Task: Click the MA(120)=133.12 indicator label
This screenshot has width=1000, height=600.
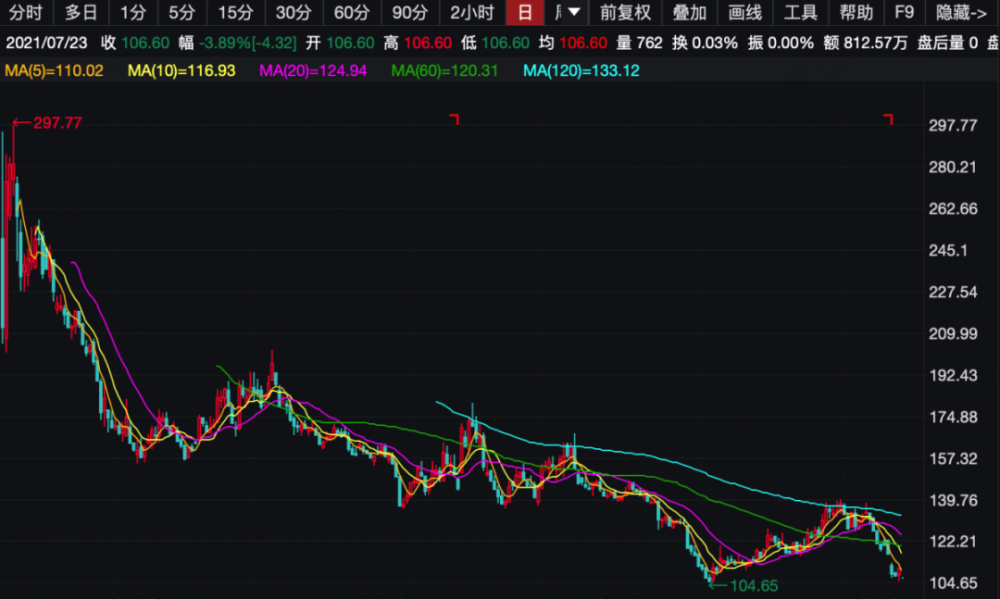Action: (581, 71)
